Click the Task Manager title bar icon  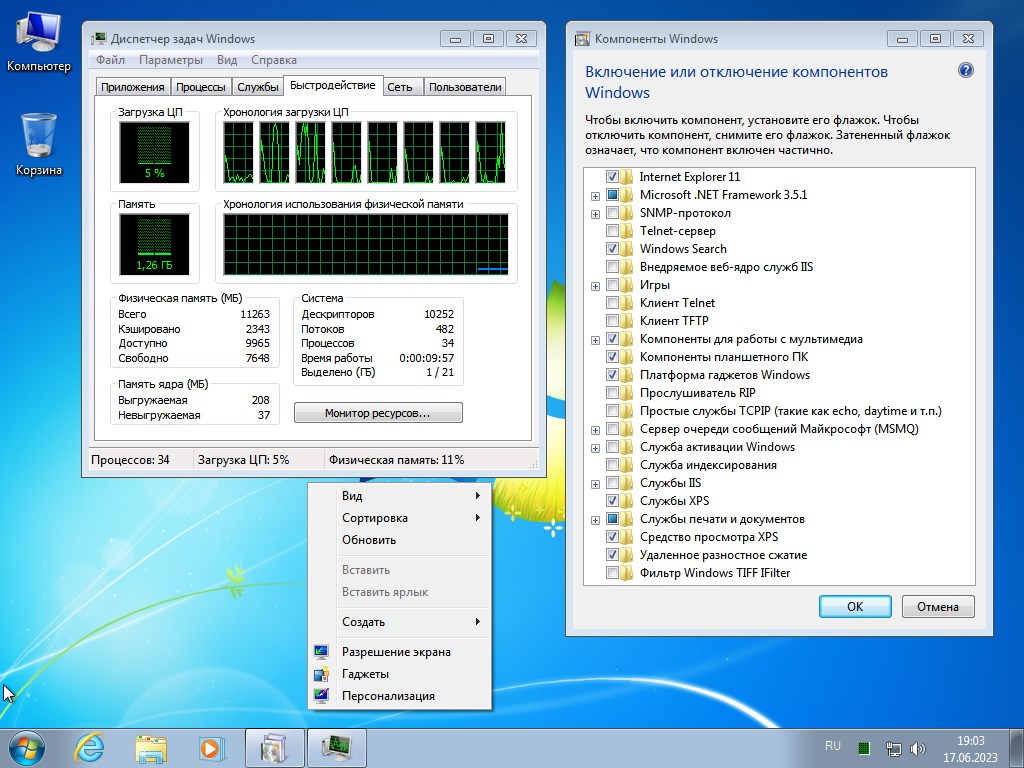(x=99, y=39)
